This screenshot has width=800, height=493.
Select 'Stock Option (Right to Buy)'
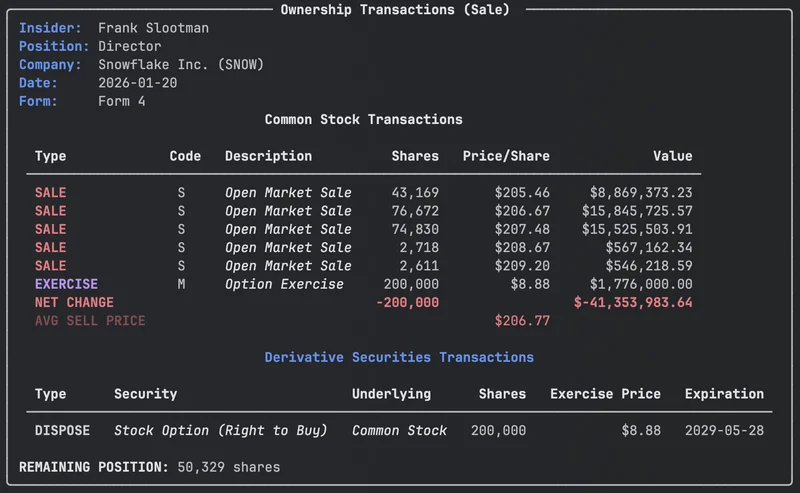220,431
